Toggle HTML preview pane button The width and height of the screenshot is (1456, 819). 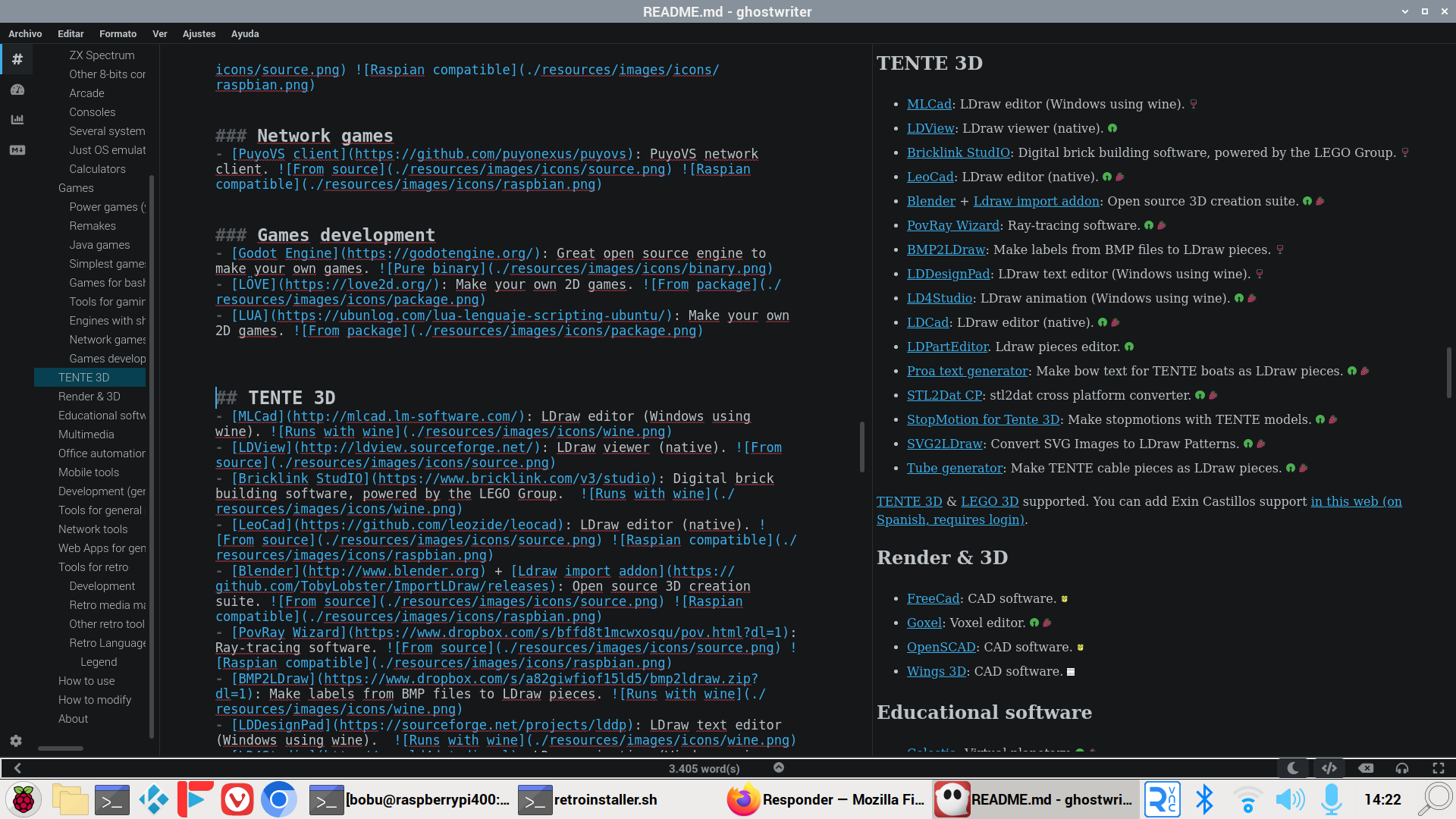1329,768
